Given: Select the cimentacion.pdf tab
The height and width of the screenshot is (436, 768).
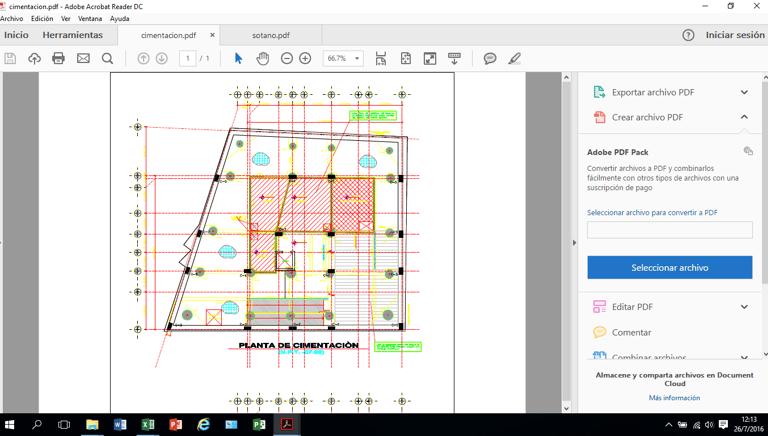Looking at the screenshot, I should pos(168,35).
